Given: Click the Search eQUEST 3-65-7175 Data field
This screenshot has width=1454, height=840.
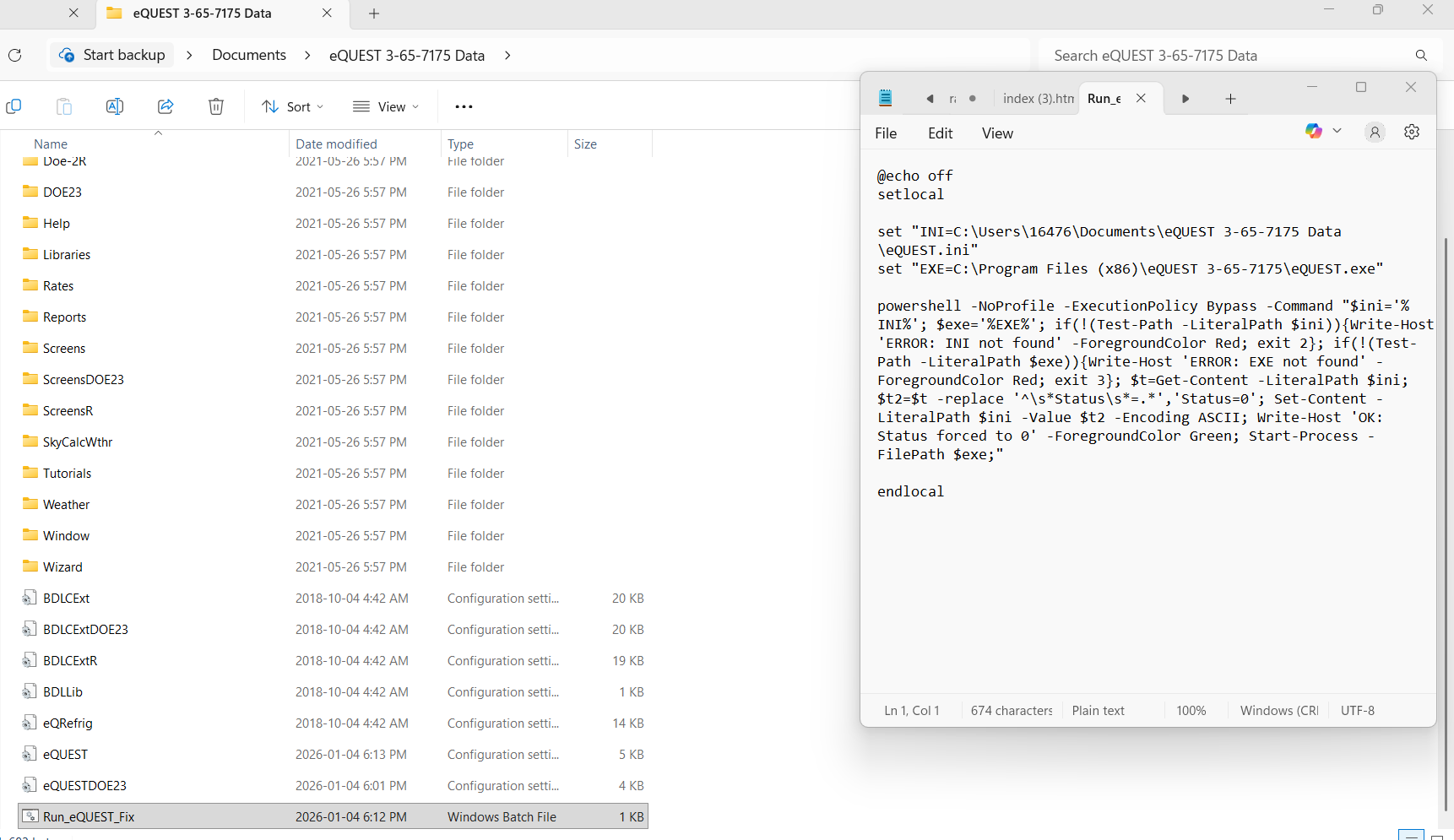Looking at the screenshot, I should pyautogui.click(x=1224, y=56).
